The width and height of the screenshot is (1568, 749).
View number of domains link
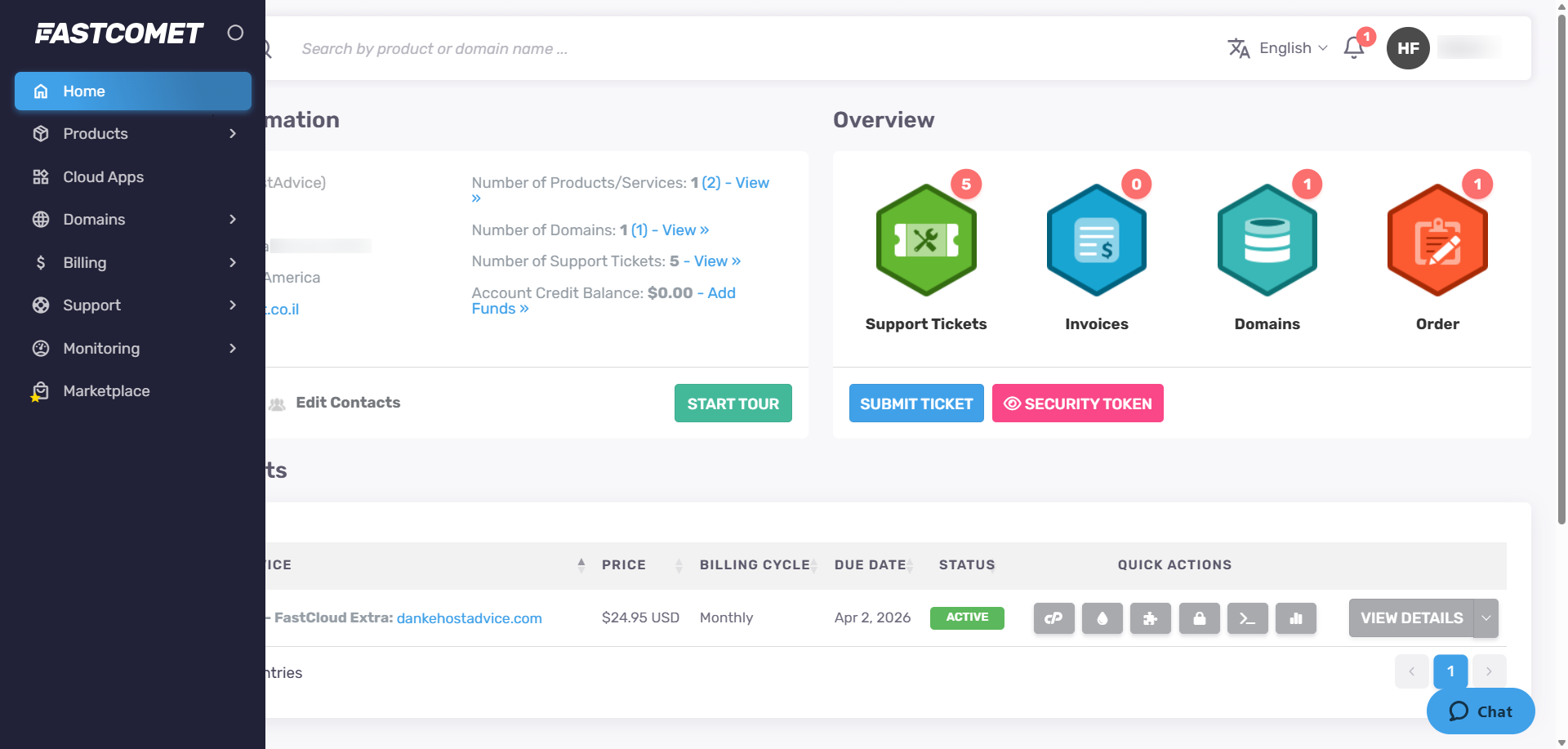point(686,230)
